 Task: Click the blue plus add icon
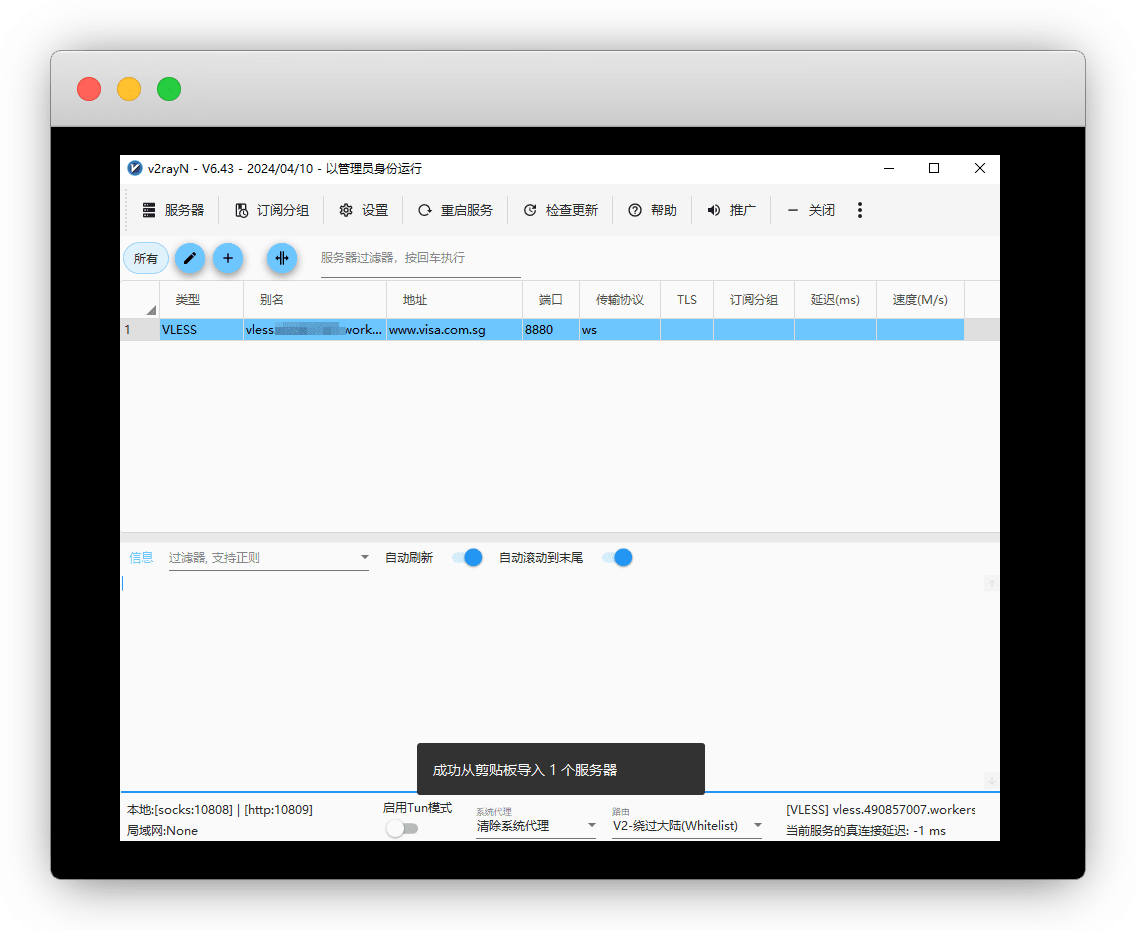[228, 258]
